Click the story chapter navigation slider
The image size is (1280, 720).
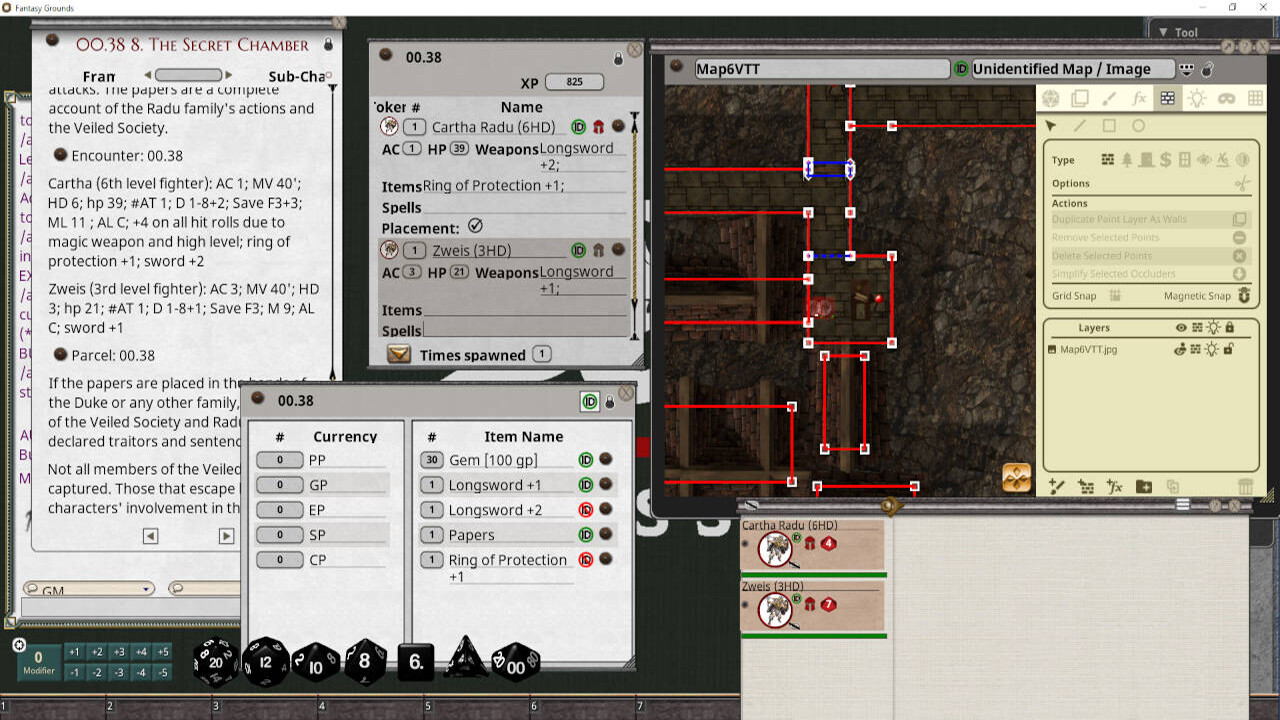coord(190,74)
